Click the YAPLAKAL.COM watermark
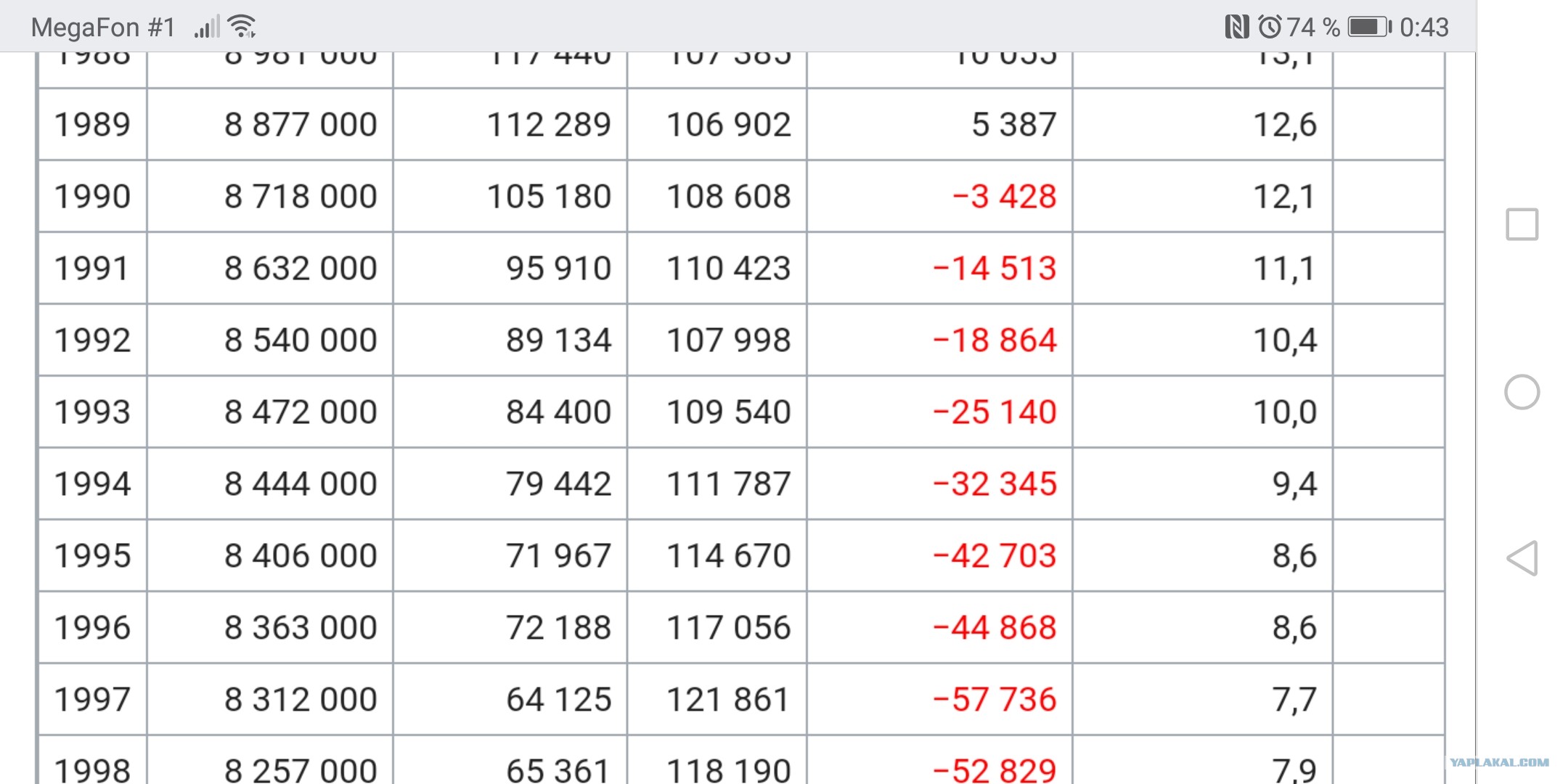Screen dimensions: 1568x784 pyautogui.click(x=1499, y=762)
